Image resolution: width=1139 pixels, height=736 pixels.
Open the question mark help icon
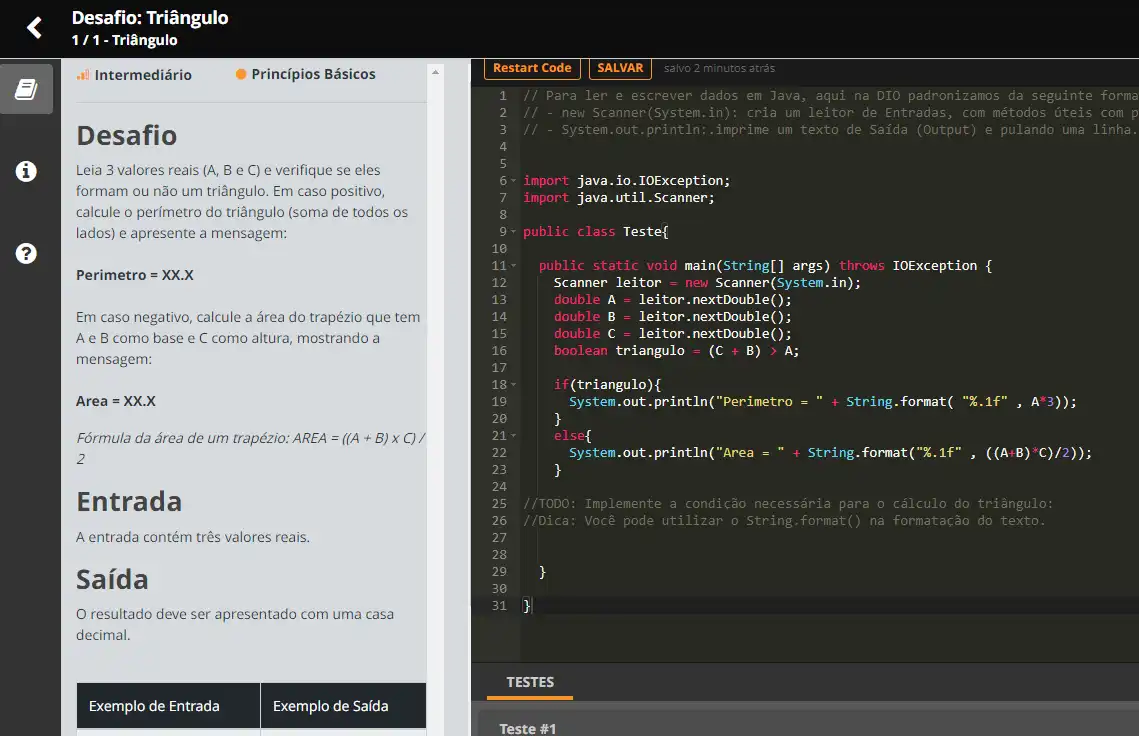26,253
